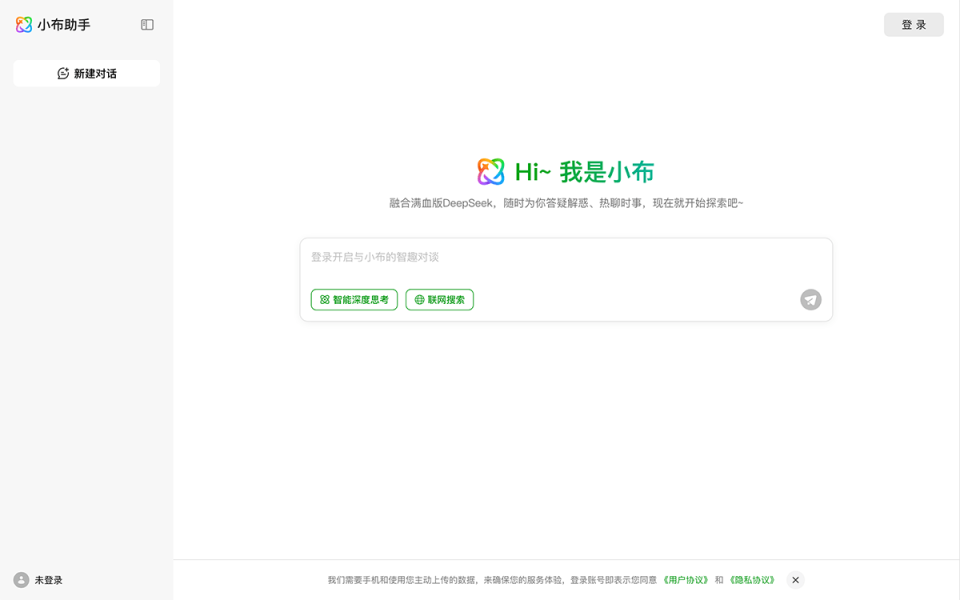Click the logo beside Hi~ 我是小布 greeting
960x600 pixels.
click(489, 171)
